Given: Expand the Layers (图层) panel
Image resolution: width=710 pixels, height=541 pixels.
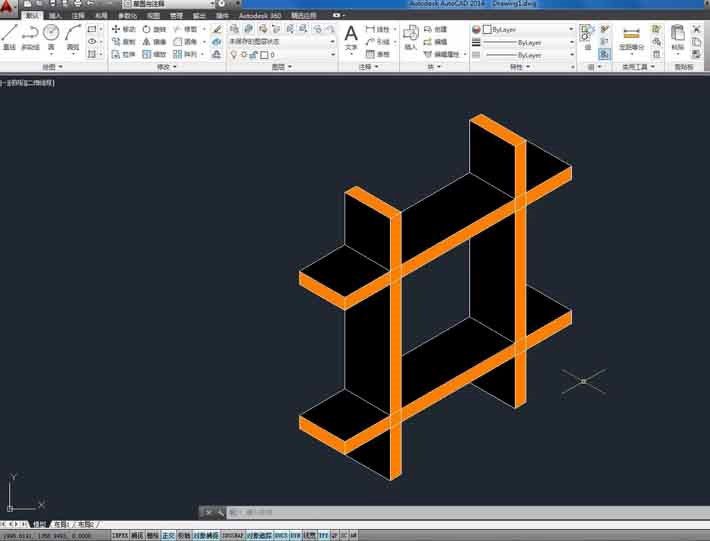Looking at the screenshot, I should coord(282,67).
